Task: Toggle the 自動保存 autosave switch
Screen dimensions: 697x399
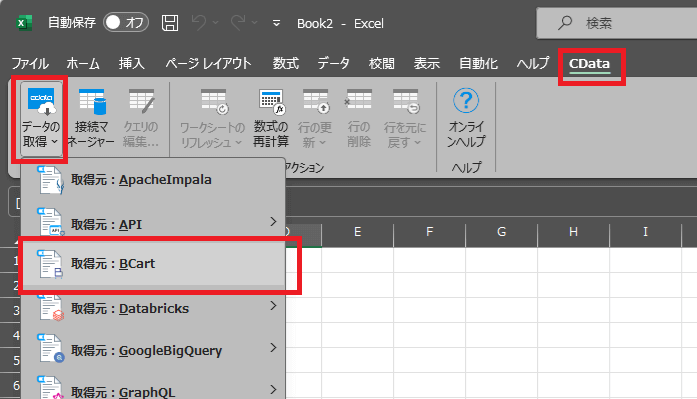Action: pos(126,22)
